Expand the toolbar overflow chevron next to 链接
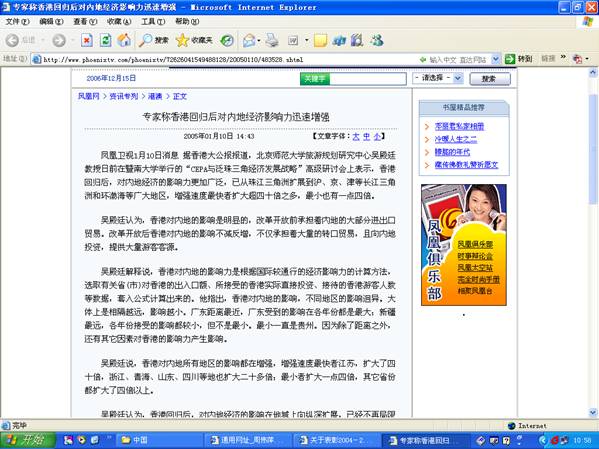The width and height of the screenshot is (599, 449). pyautogui.click(x=563, y=58)
